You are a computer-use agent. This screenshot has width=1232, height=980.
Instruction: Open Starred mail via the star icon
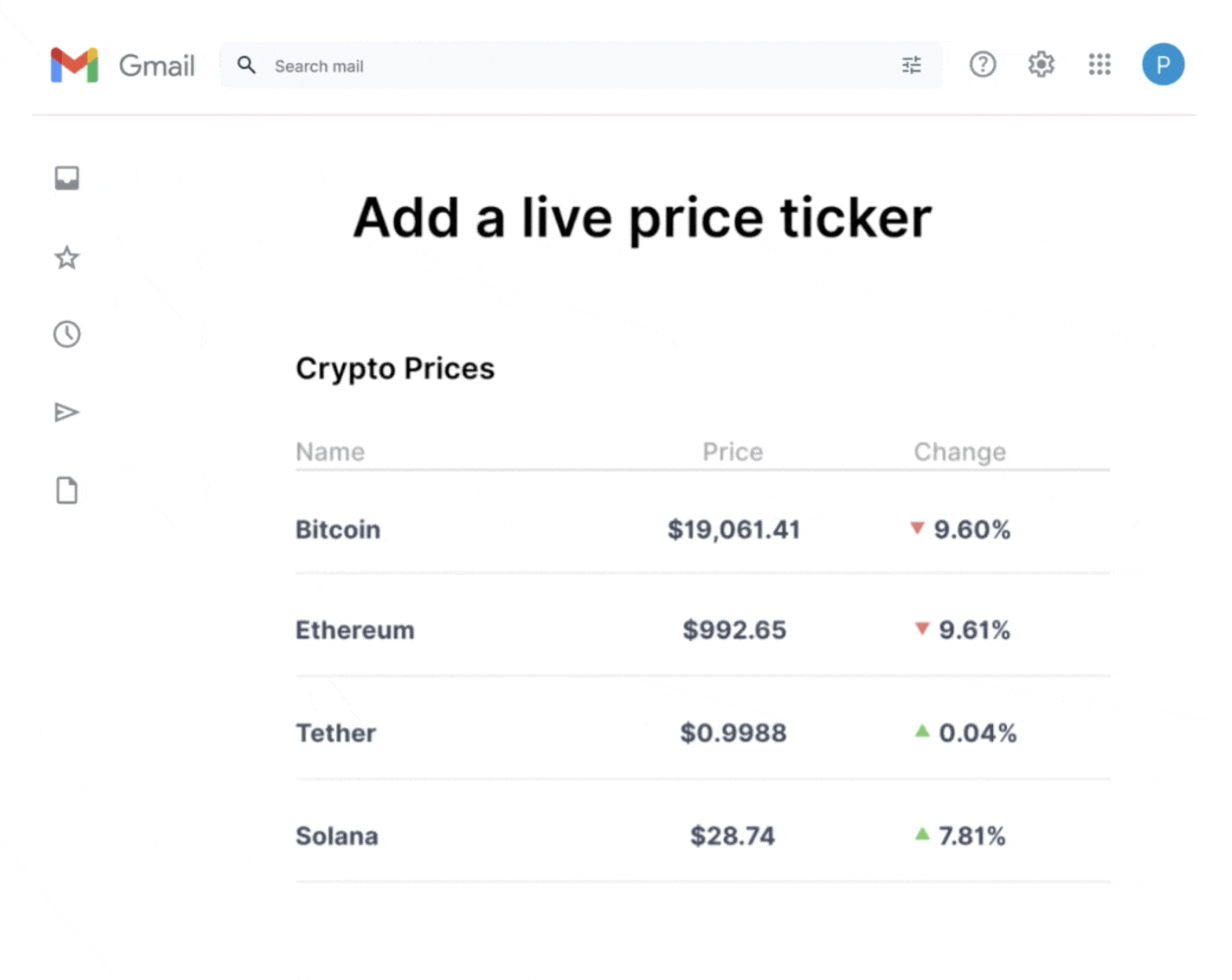coord(67,258)
